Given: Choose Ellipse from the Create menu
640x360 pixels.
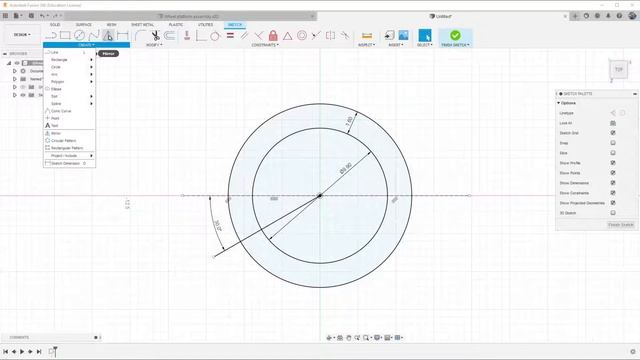Looking at the screenshot, I should coord(69,89).
